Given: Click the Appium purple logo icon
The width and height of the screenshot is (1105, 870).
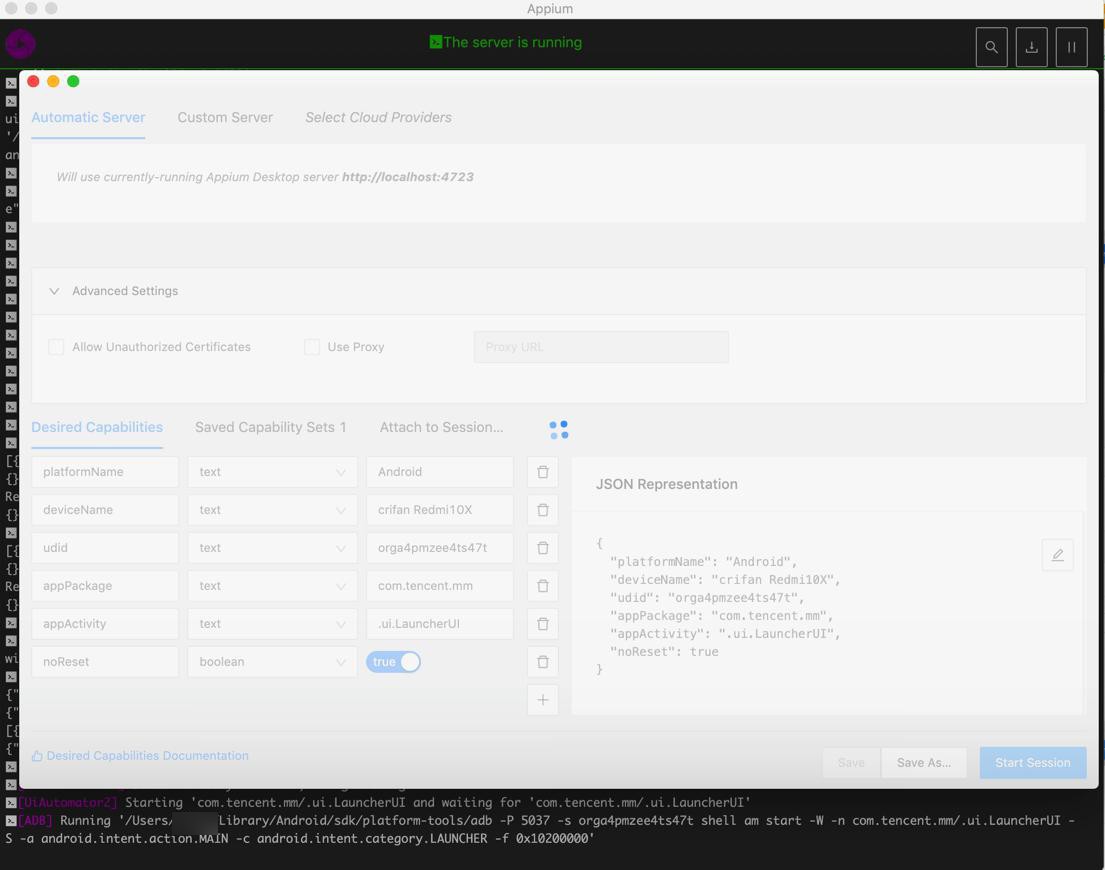Looking at the screenshot, I should (20, 44).
